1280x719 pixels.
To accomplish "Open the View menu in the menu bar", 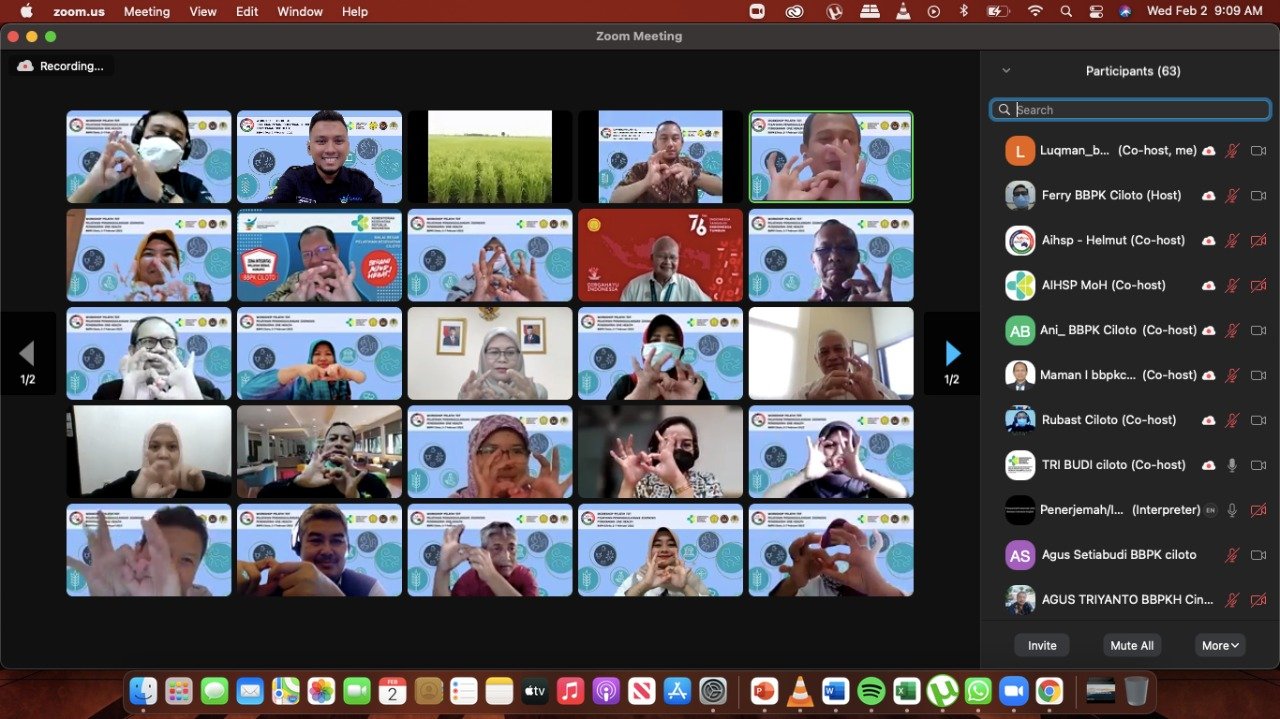I will [x=203, y=12].
